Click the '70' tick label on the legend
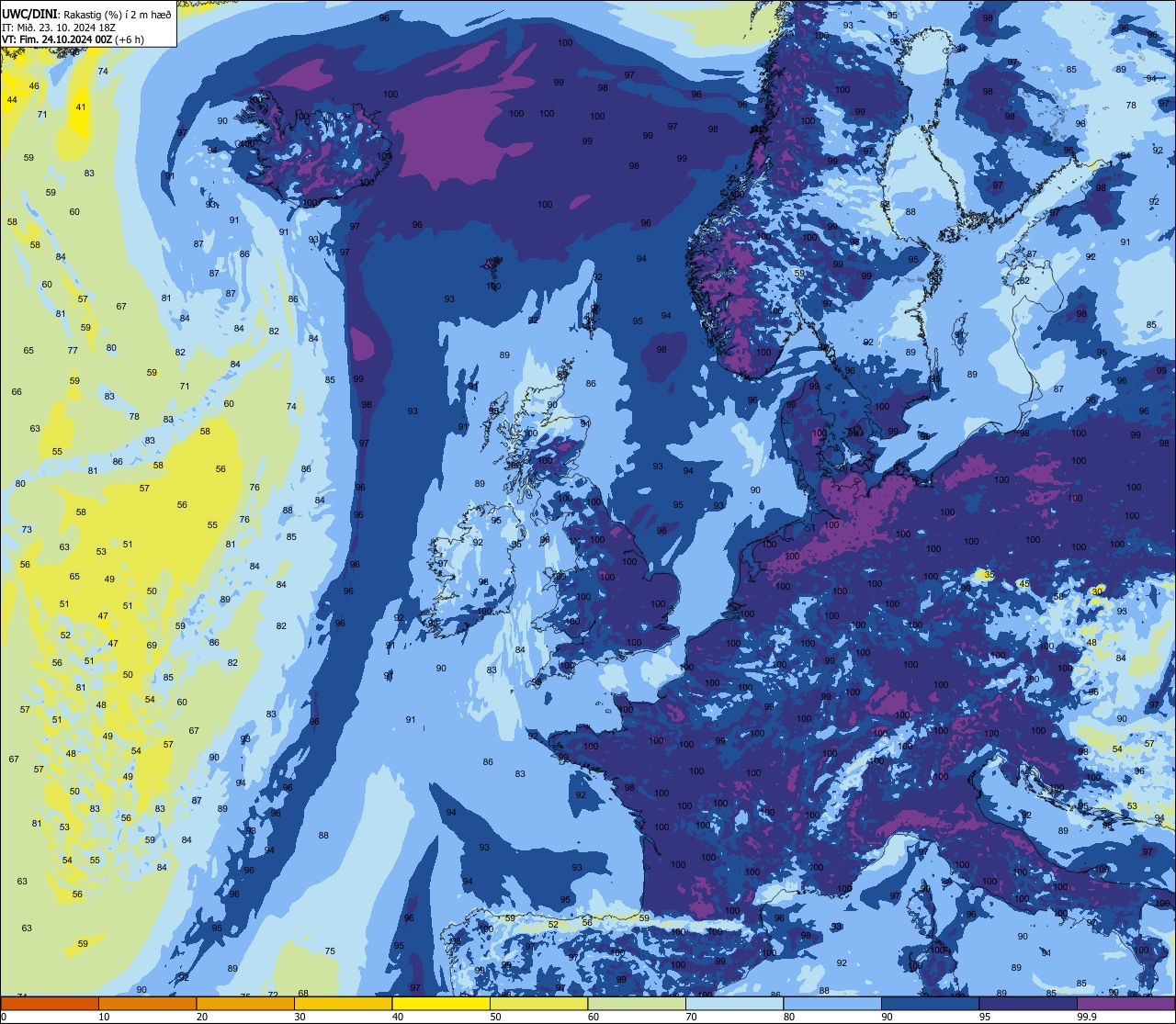1176x1024 pixels. pyautogui.click(x=691, y=1017)
